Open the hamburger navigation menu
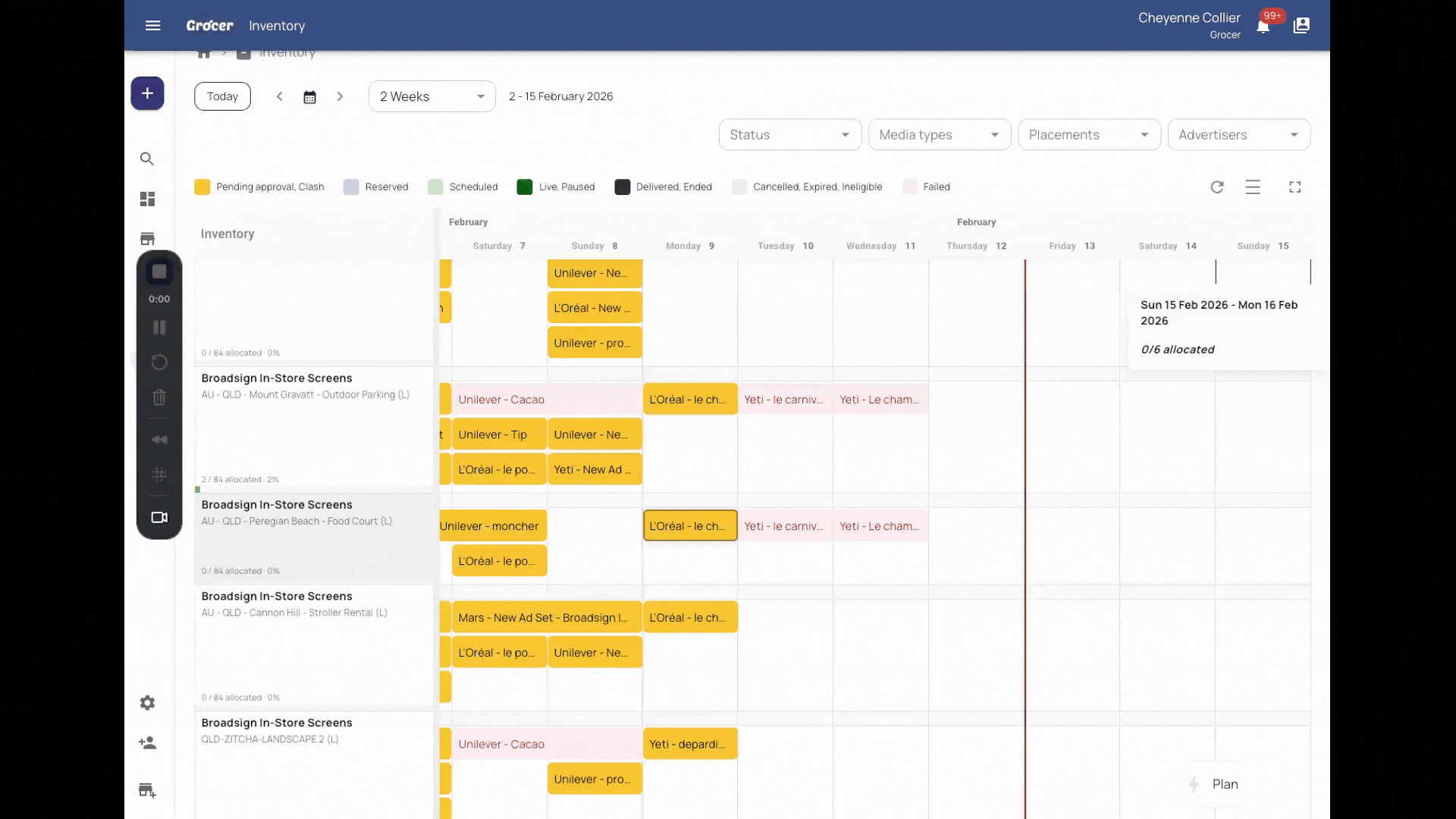This screenshot has height=819, width=1456. click(x=152, y=26)
